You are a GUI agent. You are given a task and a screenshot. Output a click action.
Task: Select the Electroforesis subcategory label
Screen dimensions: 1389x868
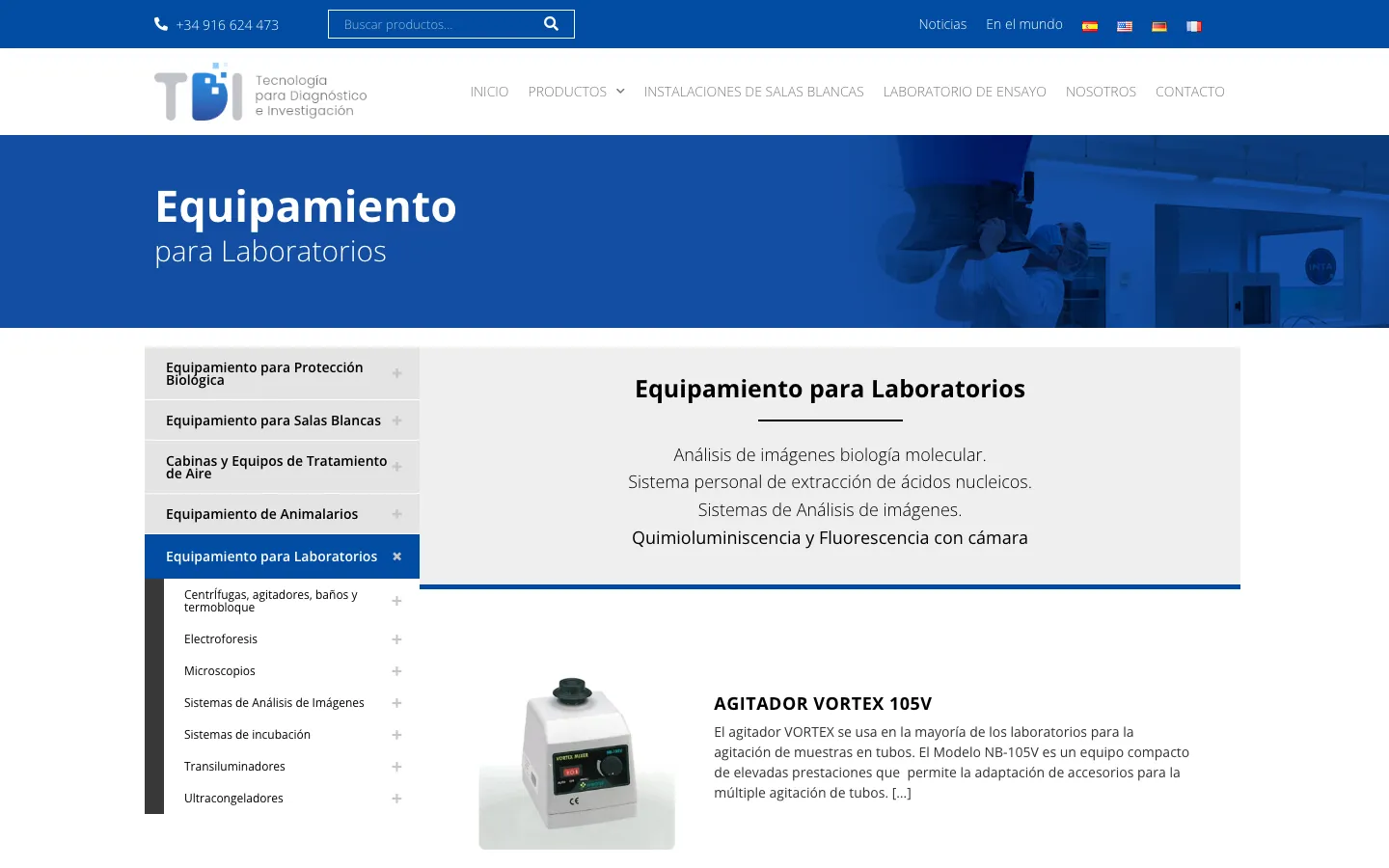pos(221,639)
